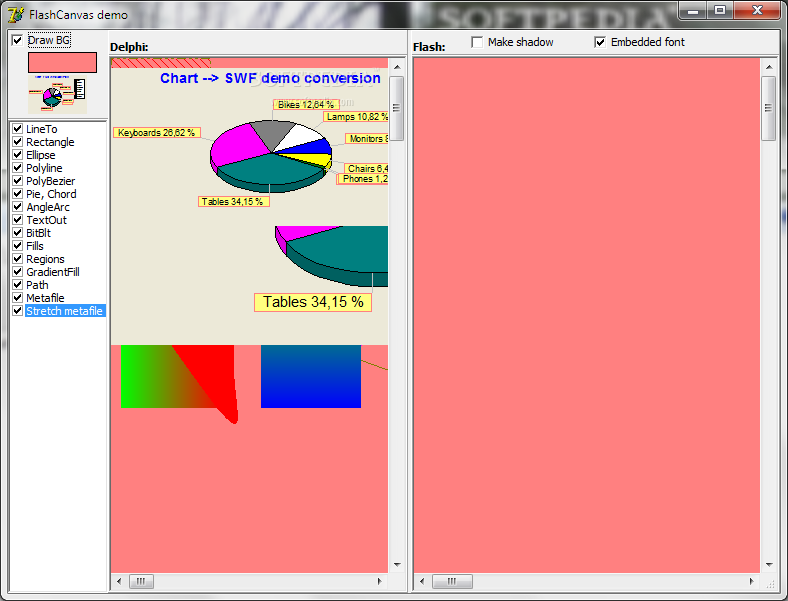Click the blue gradient rectangle

coord(311,376)
